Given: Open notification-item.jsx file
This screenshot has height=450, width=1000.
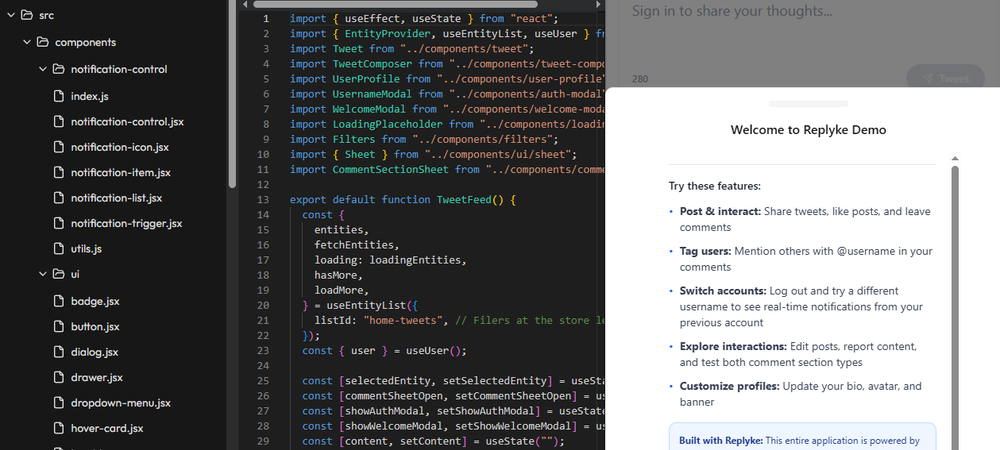Looking at the screenshot, I should pos(121,172).
